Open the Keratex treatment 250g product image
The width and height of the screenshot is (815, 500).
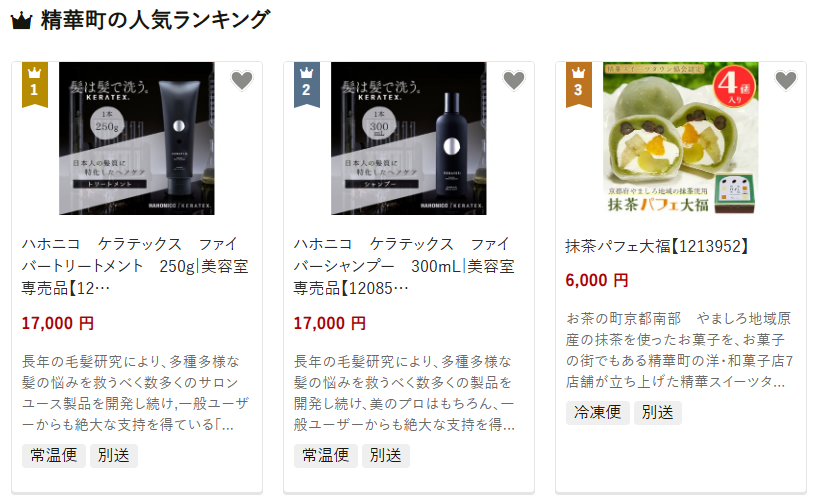137,138
